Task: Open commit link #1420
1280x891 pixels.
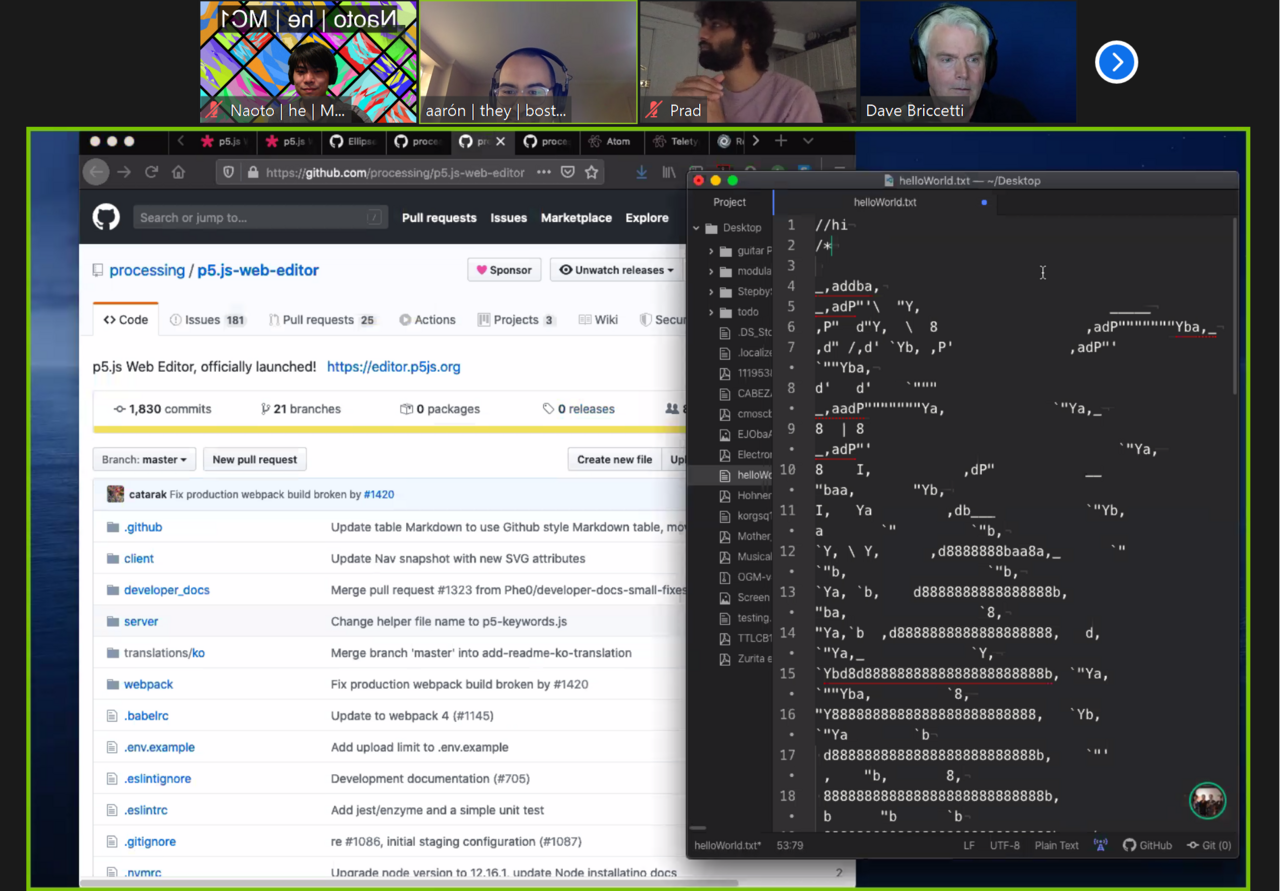Action: (x=379, y=494)
